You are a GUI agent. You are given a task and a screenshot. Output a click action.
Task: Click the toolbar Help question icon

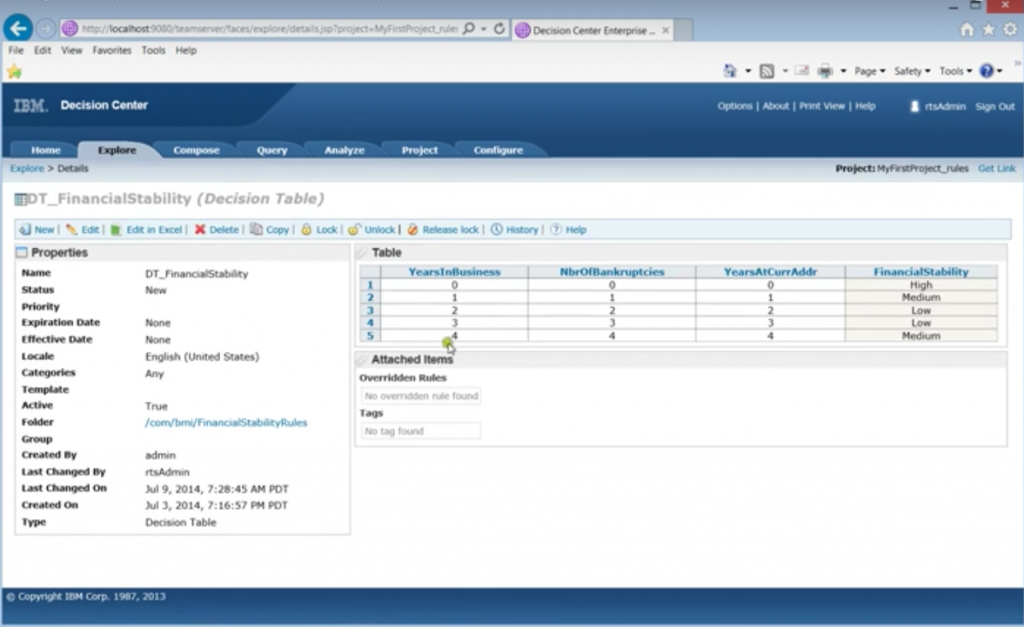[556, 229]
